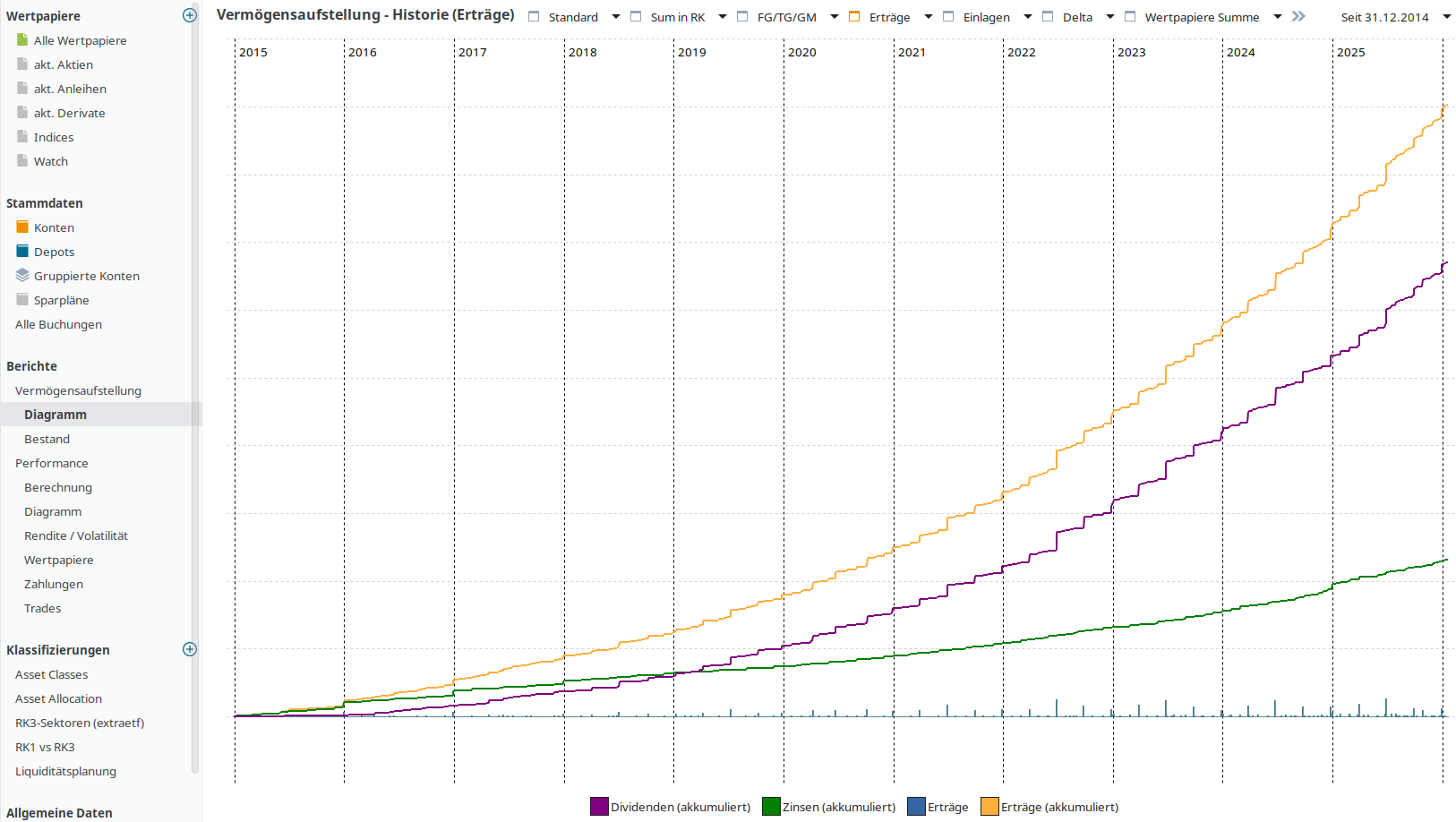Open Alle Buchungen
Viewport: 1456px width, 822px height.
coord(58,324)
